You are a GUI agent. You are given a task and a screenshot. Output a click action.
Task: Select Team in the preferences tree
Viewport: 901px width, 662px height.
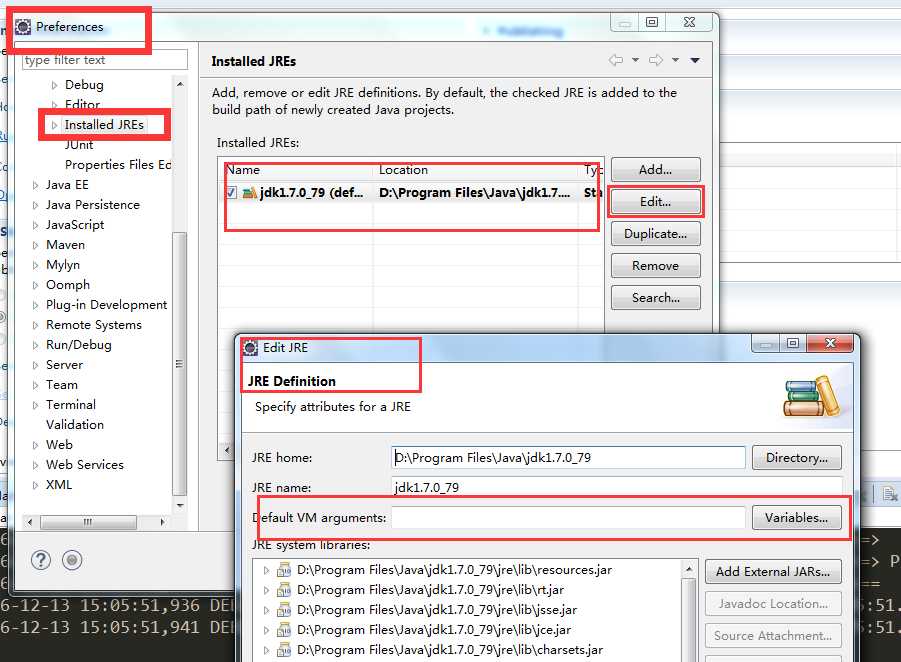coord(61,385)
